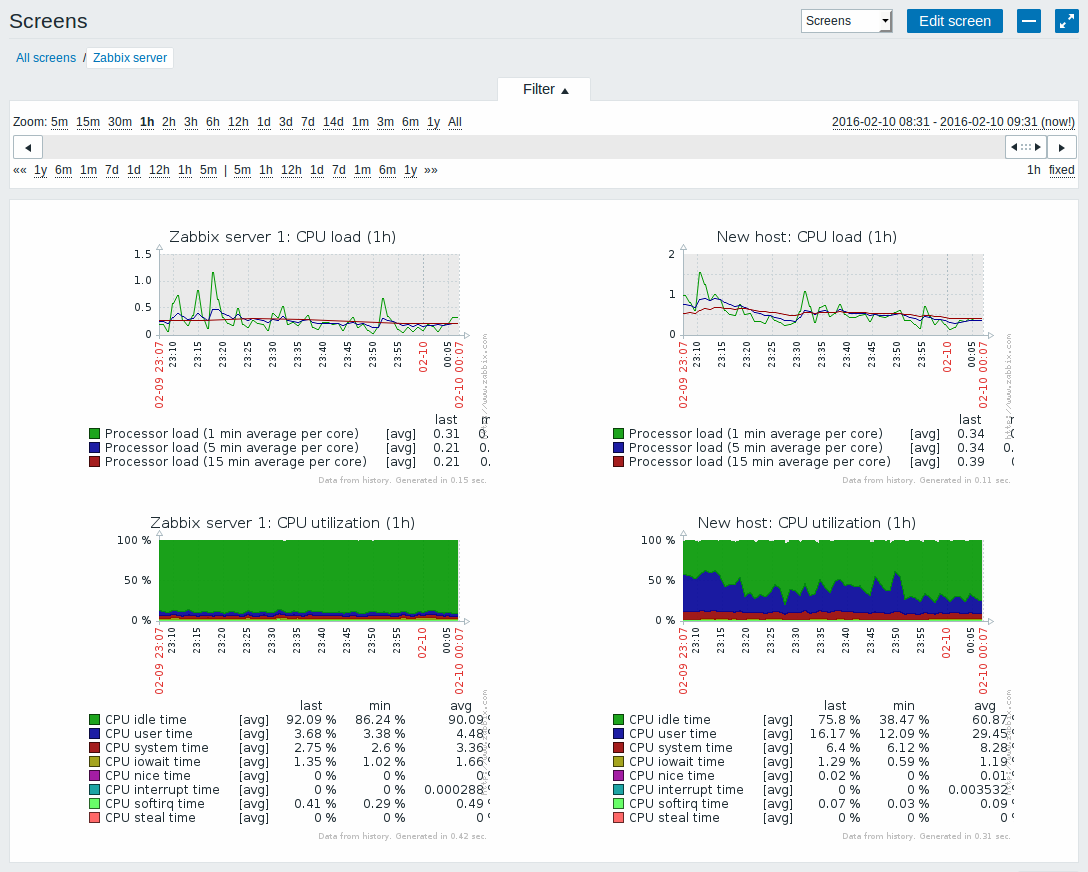Toggle fullscreen mode with the expand icon
The image size is (1088, 872).
click(1066, 21)
